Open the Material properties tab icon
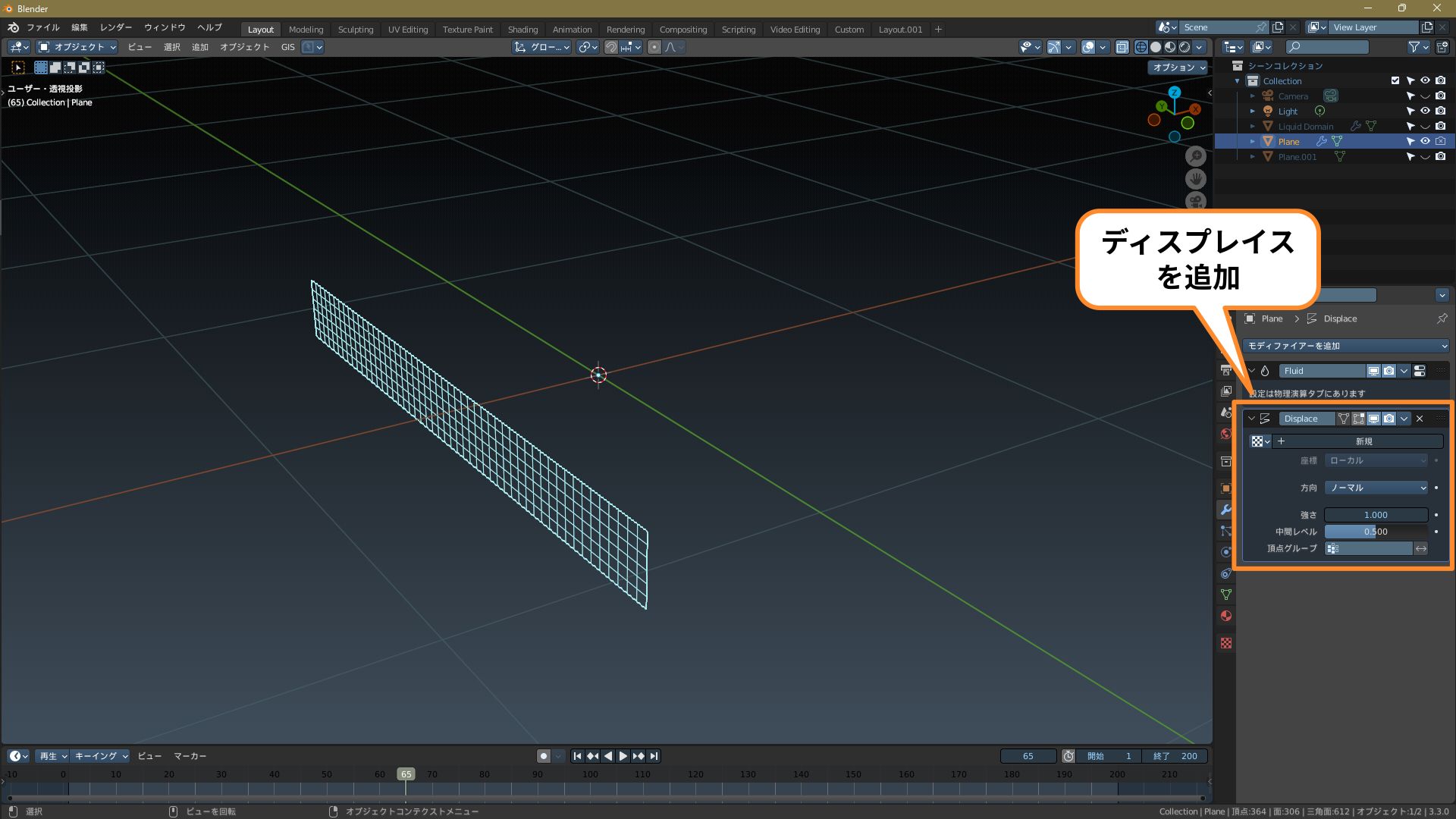This screenshot has height=819, width=1456. pyautogui.click(x=1225, y=616)
